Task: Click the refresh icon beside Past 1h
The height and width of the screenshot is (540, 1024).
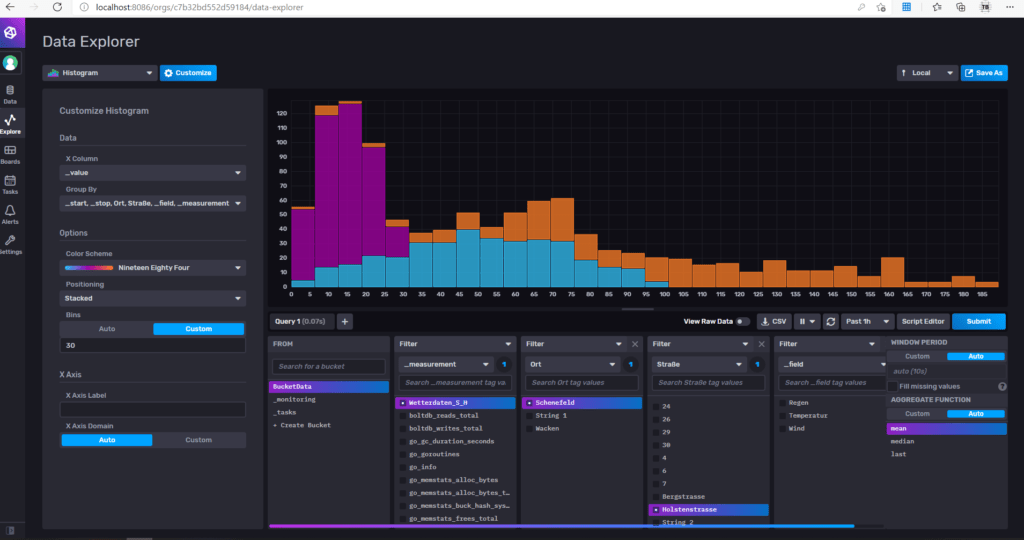Action: [x=830, y=321]
